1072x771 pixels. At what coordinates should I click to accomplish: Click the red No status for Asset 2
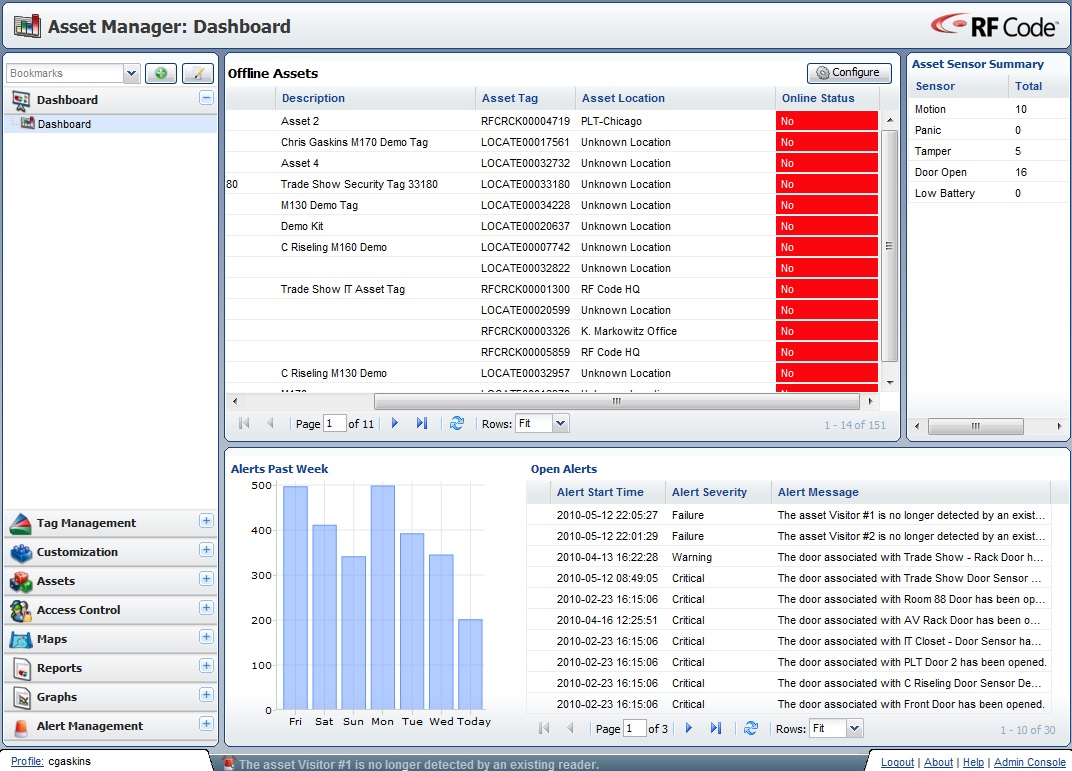click(827, 121)
